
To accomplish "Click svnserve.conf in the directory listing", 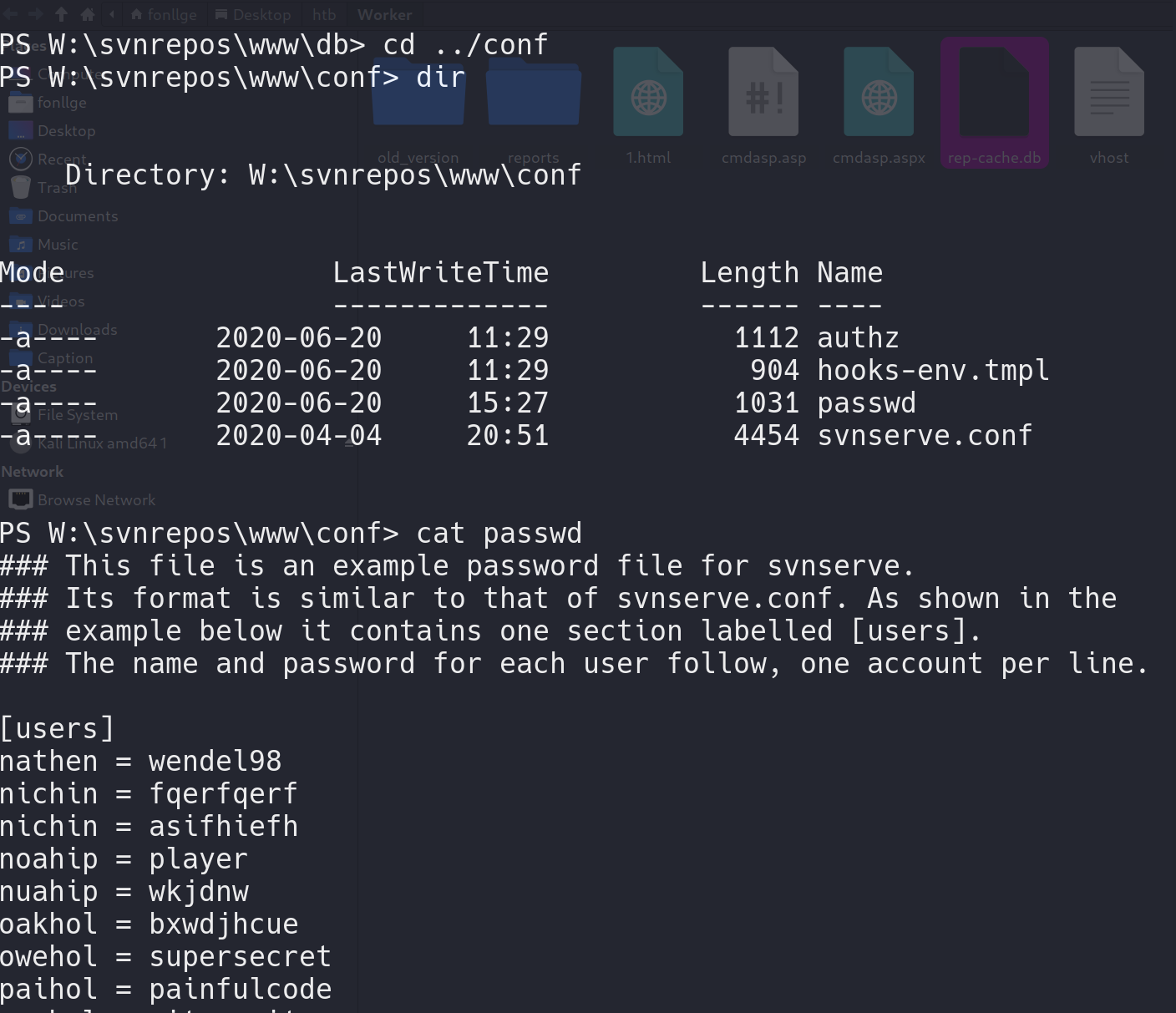I will click(x=925, y=435).
